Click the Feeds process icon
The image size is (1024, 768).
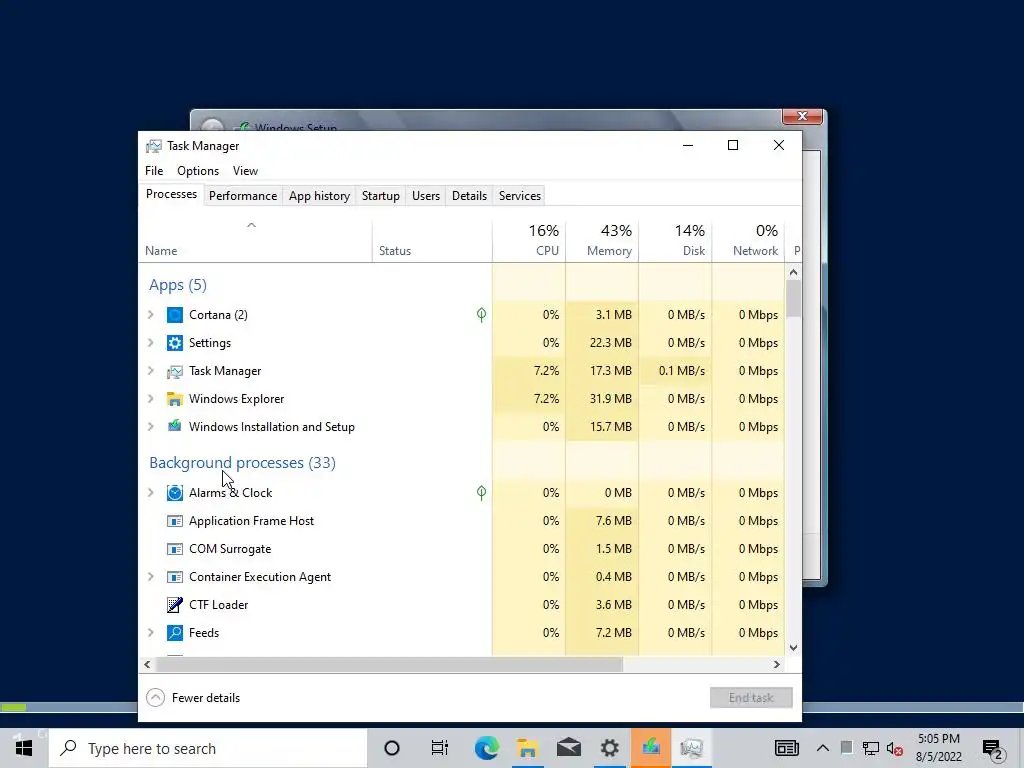174,632
